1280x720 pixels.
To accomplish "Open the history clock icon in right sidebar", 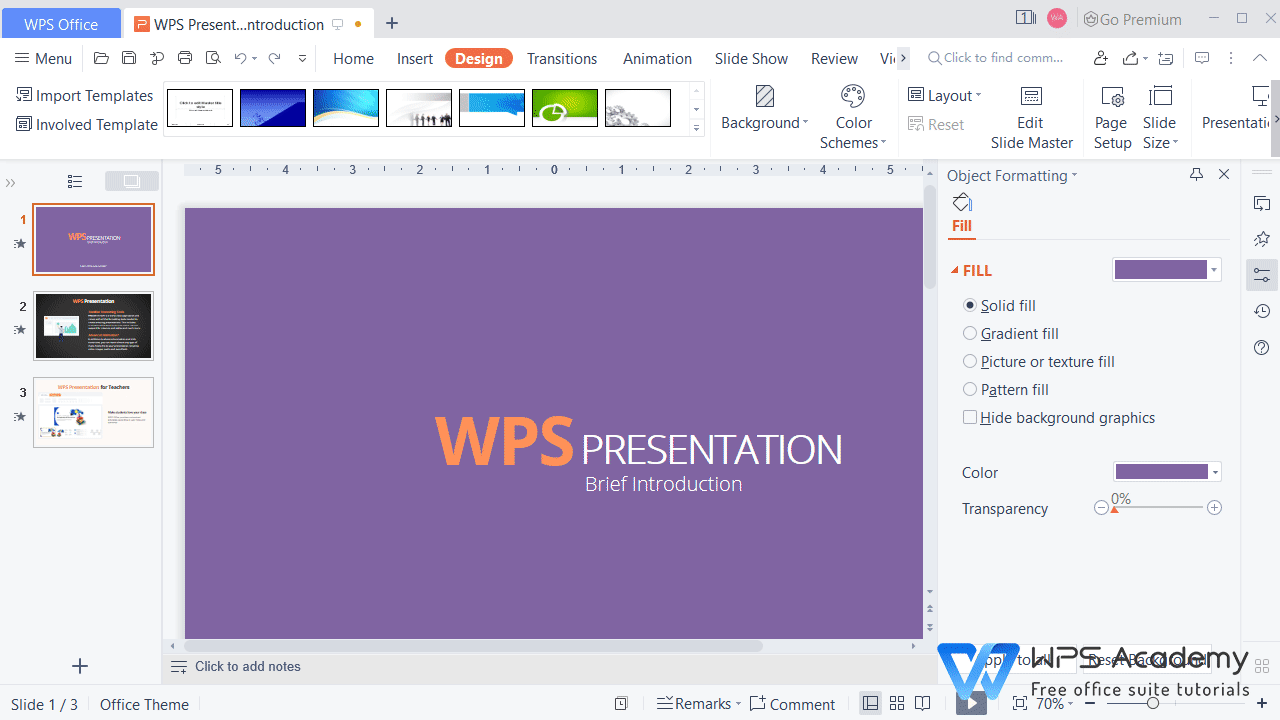I will (1262, 312).
